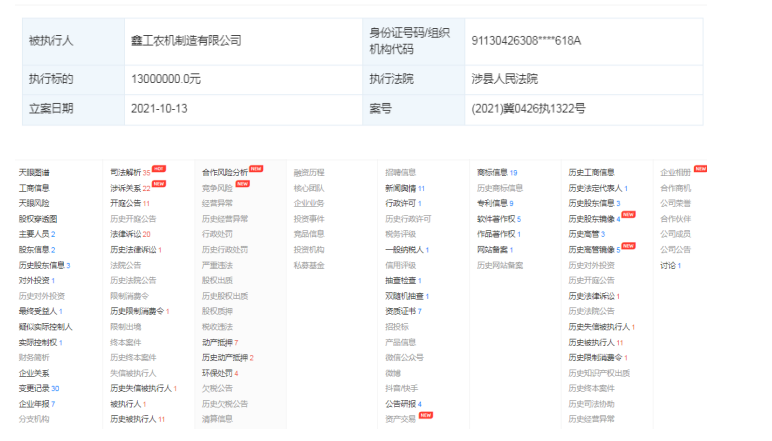Open 资质证书 7
Viewport: 772px width, 441px height.
click(404, 312)
